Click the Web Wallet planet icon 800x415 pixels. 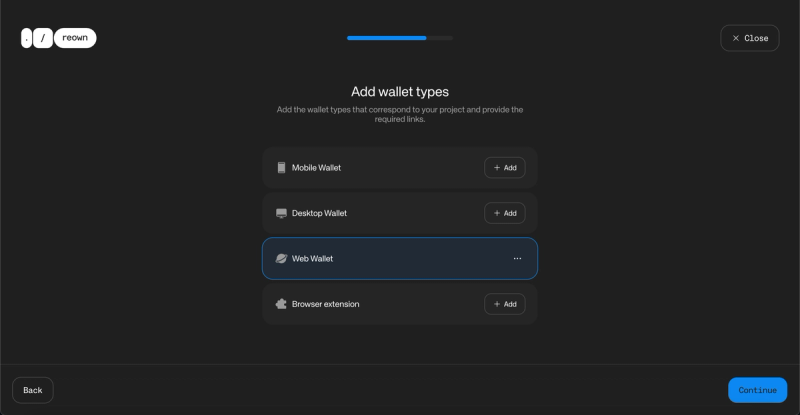click(x=281, y=259)
